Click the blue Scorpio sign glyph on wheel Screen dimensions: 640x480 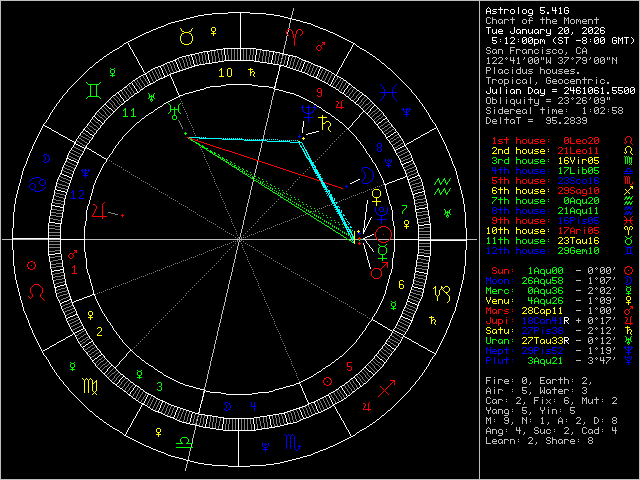coord(293,442)
